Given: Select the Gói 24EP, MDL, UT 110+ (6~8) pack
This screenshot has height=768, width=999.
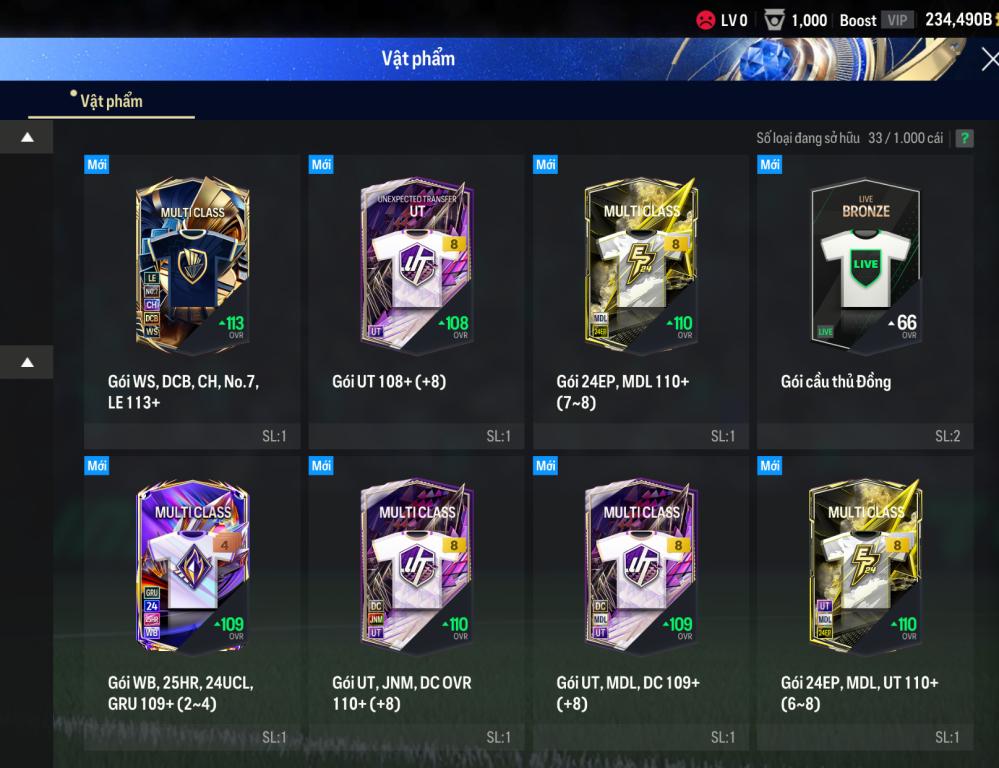Looking at the screenshot, I should (x=865, y=603).
